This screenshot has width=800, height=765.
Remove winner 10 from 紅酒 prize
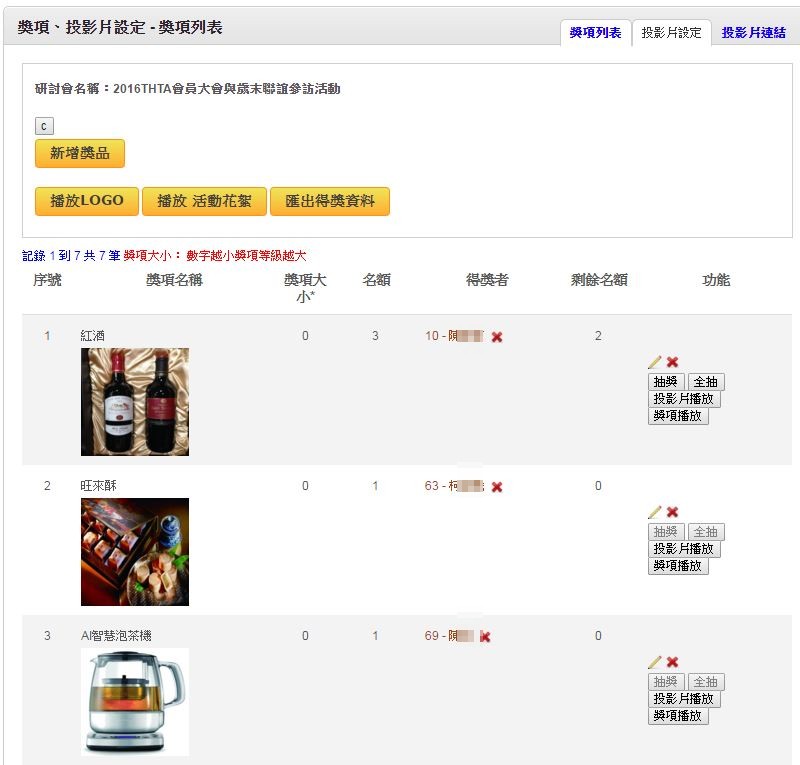497,337
